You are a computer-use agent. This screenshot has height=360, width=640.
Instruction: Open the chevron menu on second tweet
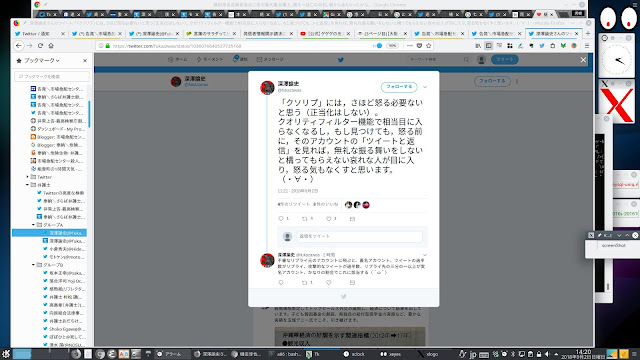pos(425,255)
